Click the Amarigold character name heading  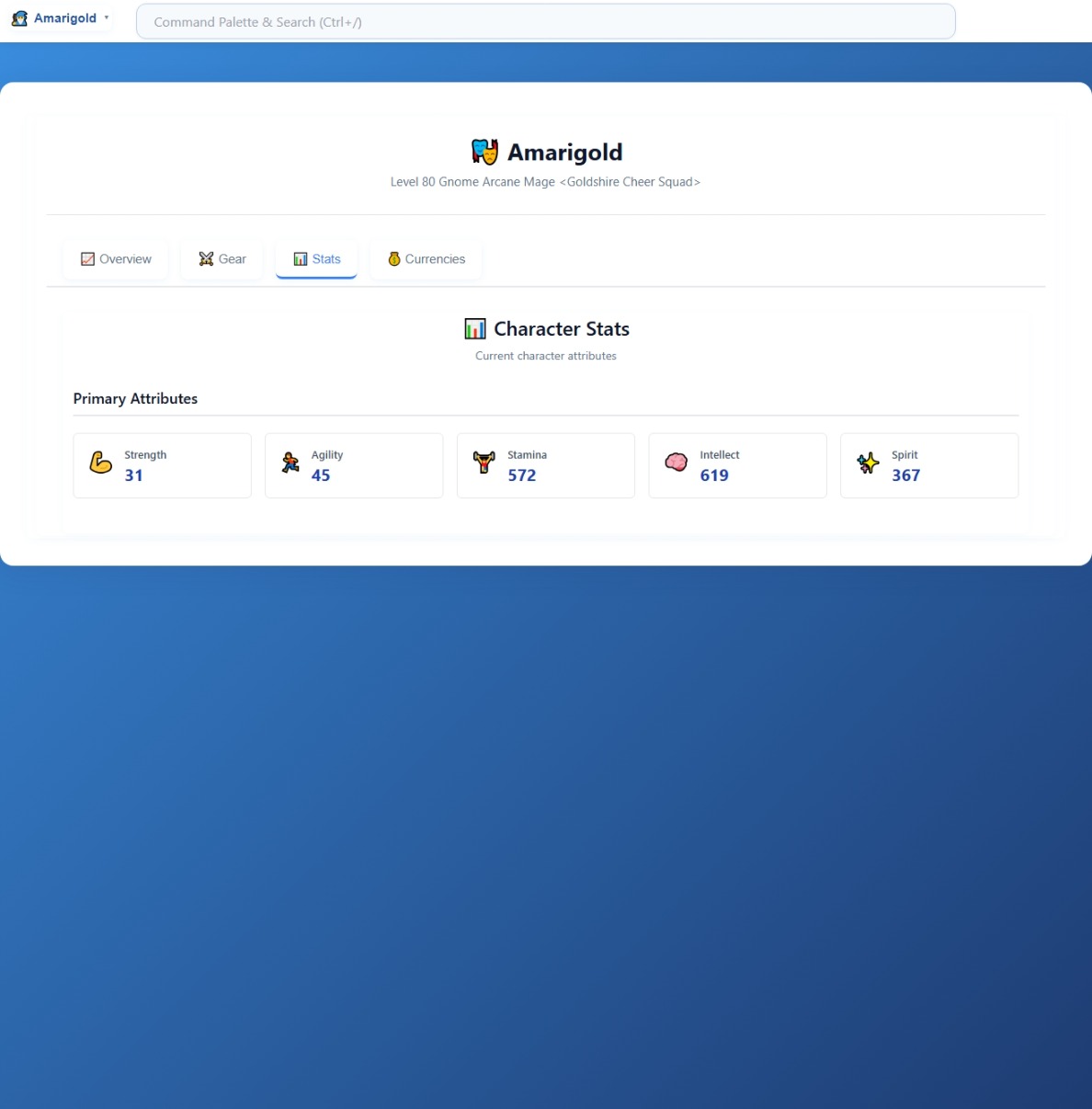(564, 153)
